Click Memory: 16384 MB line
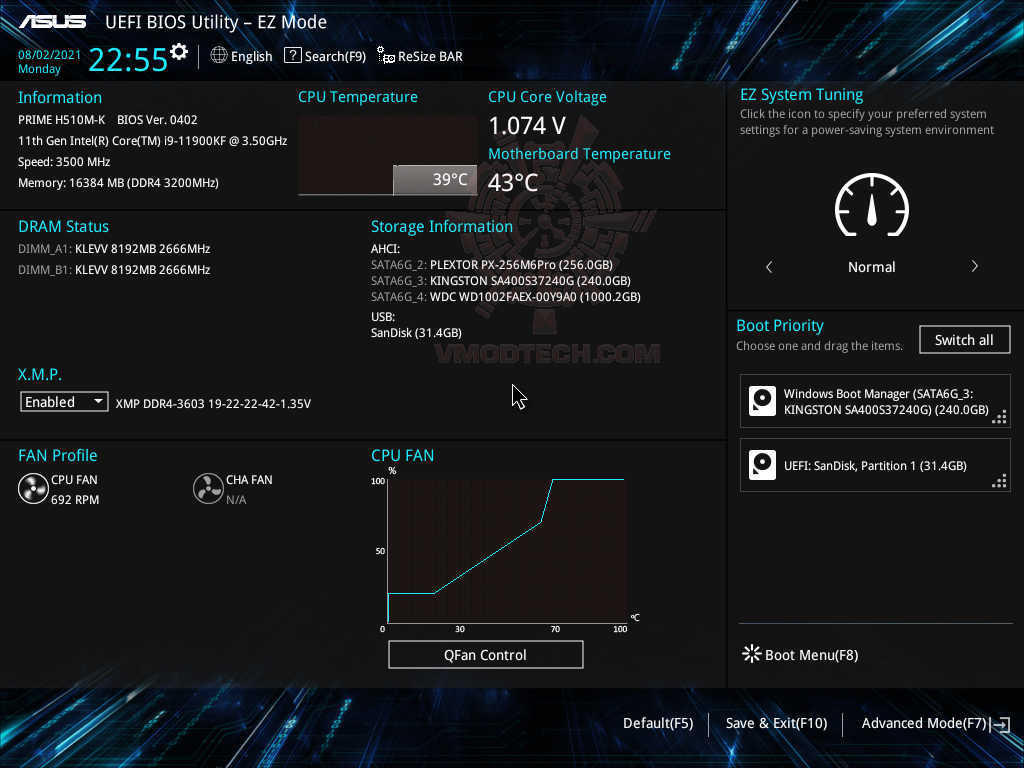1024x768 pixels. click(x=118, y=182)
